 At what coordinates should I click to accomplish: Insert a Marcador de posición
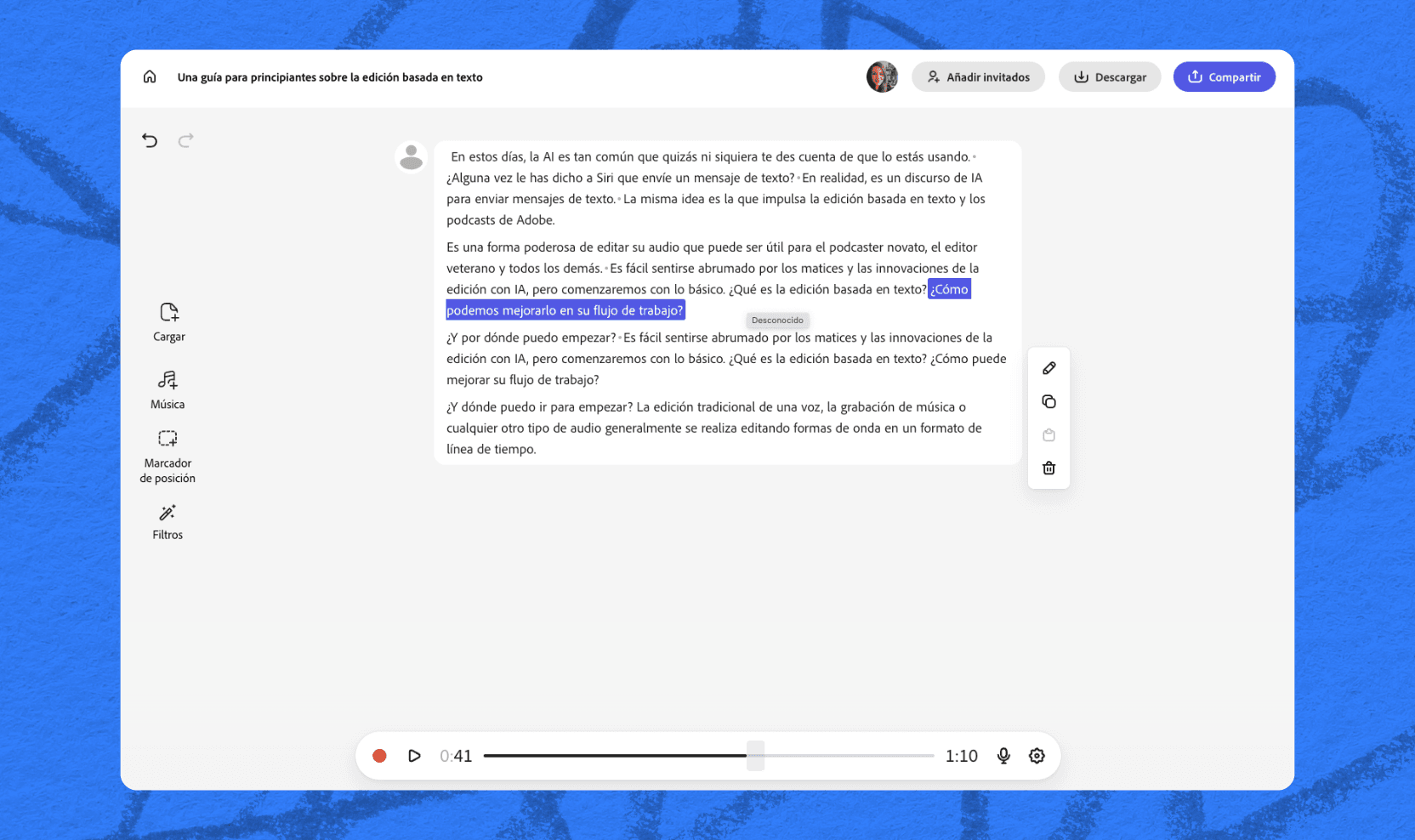pyautogui.click(x=168, y=456)
